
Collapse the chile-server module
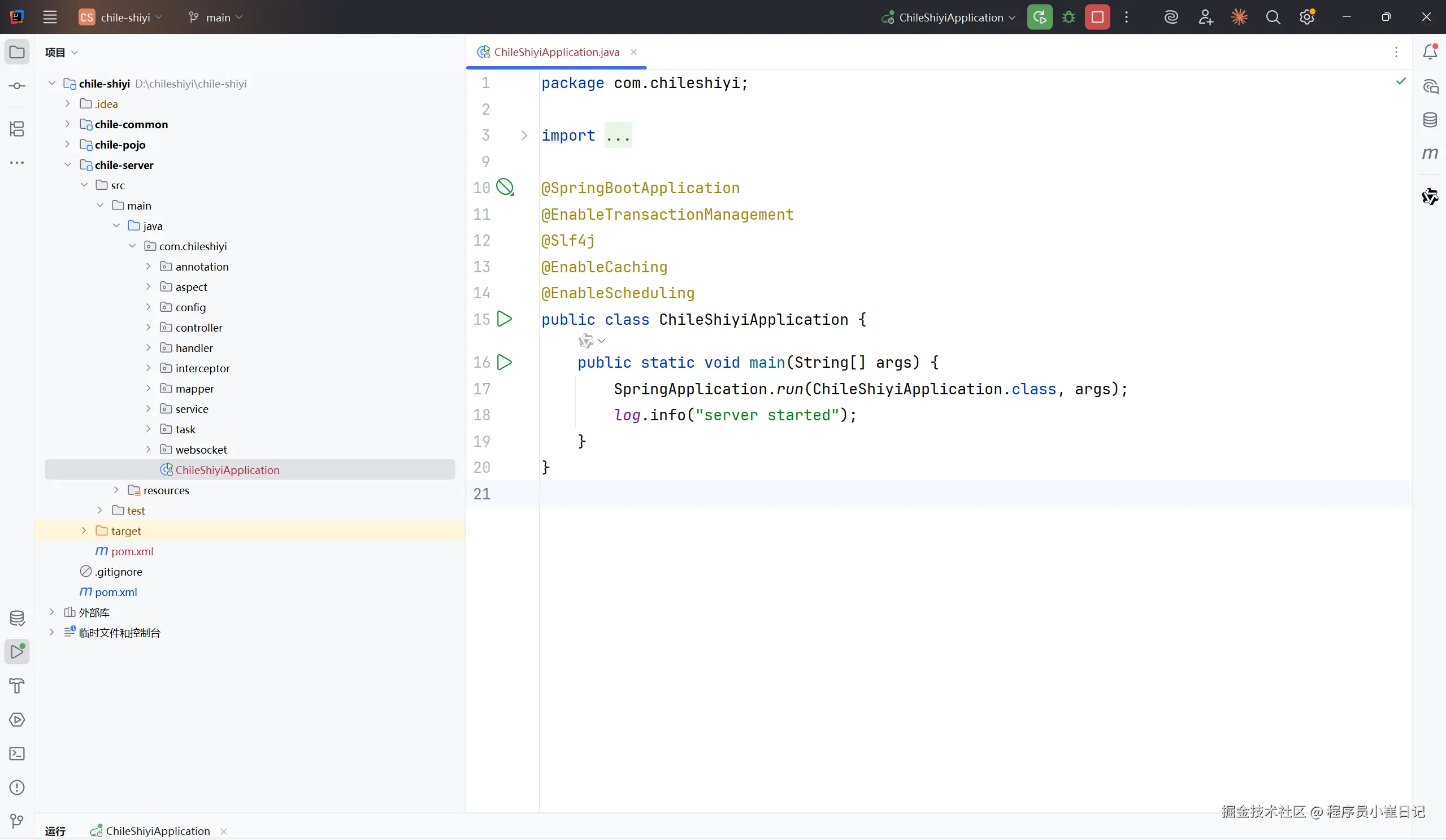click(68, 165)
